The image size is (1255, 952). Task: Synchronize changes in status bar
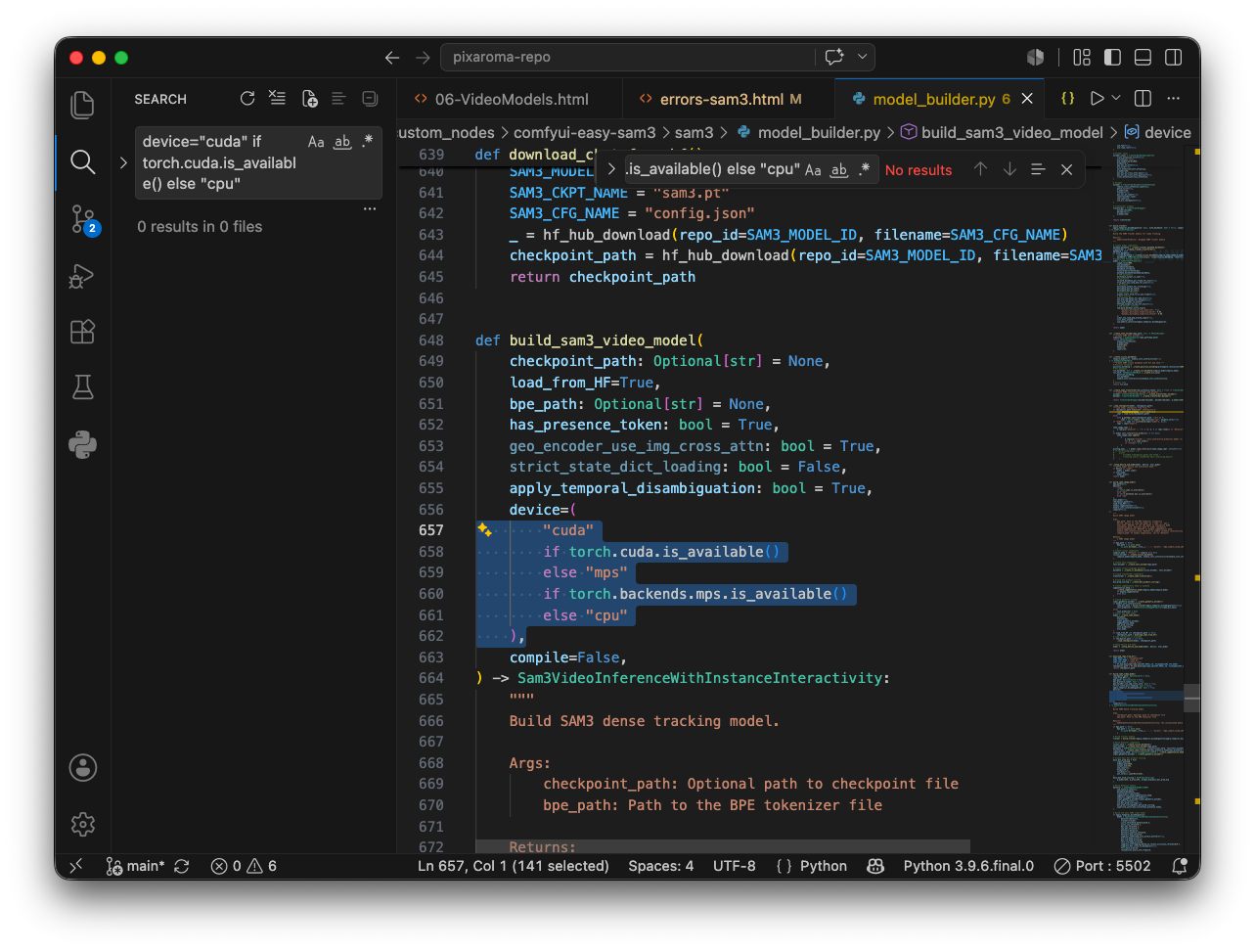(x=182, y=866)
